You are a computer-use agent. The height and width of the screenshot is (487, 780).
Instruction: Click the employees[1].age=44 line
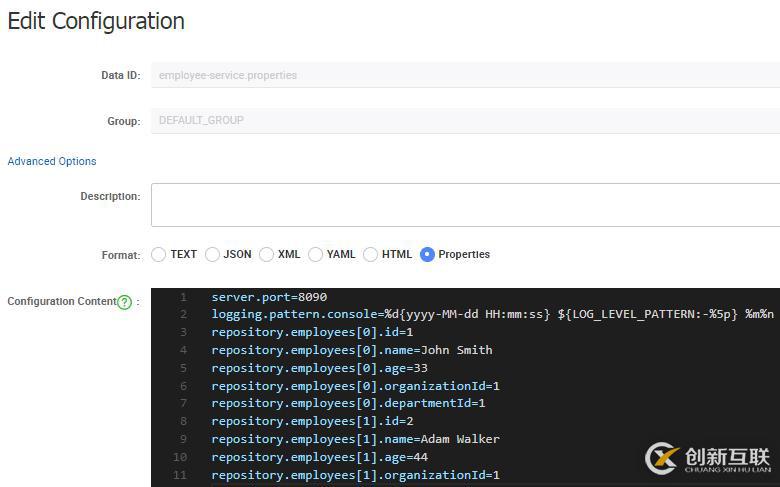(x=319, y=457)
